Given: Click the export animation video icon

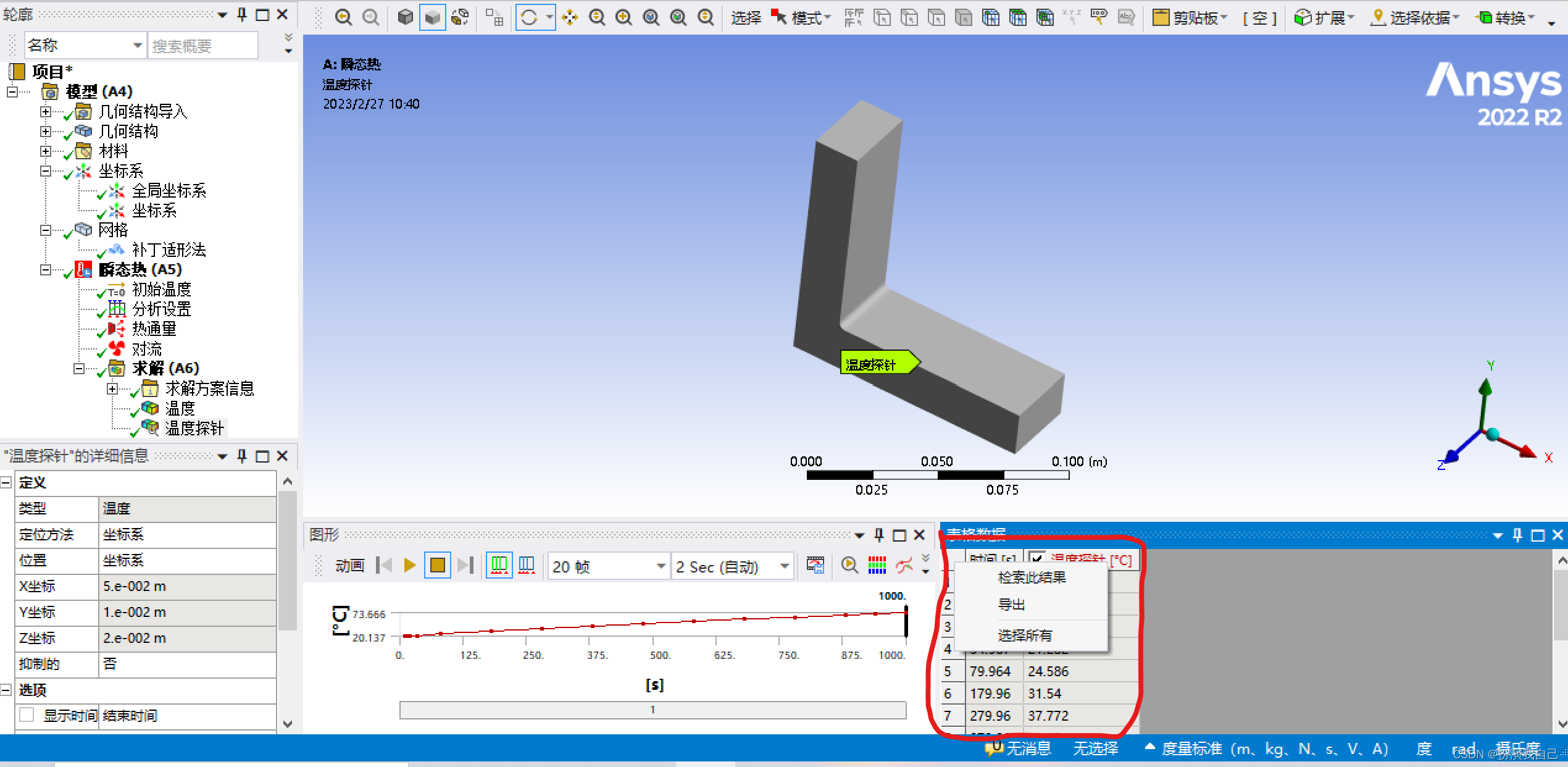Looking at the screenshot, I should pos(815,565).
